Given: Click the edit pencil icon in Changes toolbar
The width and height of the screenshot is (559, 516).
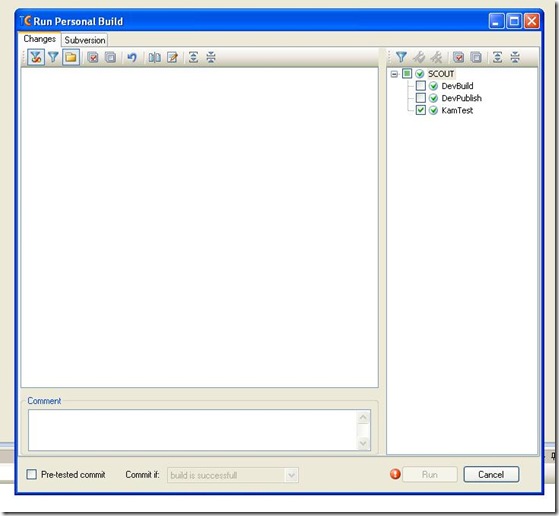Looking at the screenshot, I should 173,57.
